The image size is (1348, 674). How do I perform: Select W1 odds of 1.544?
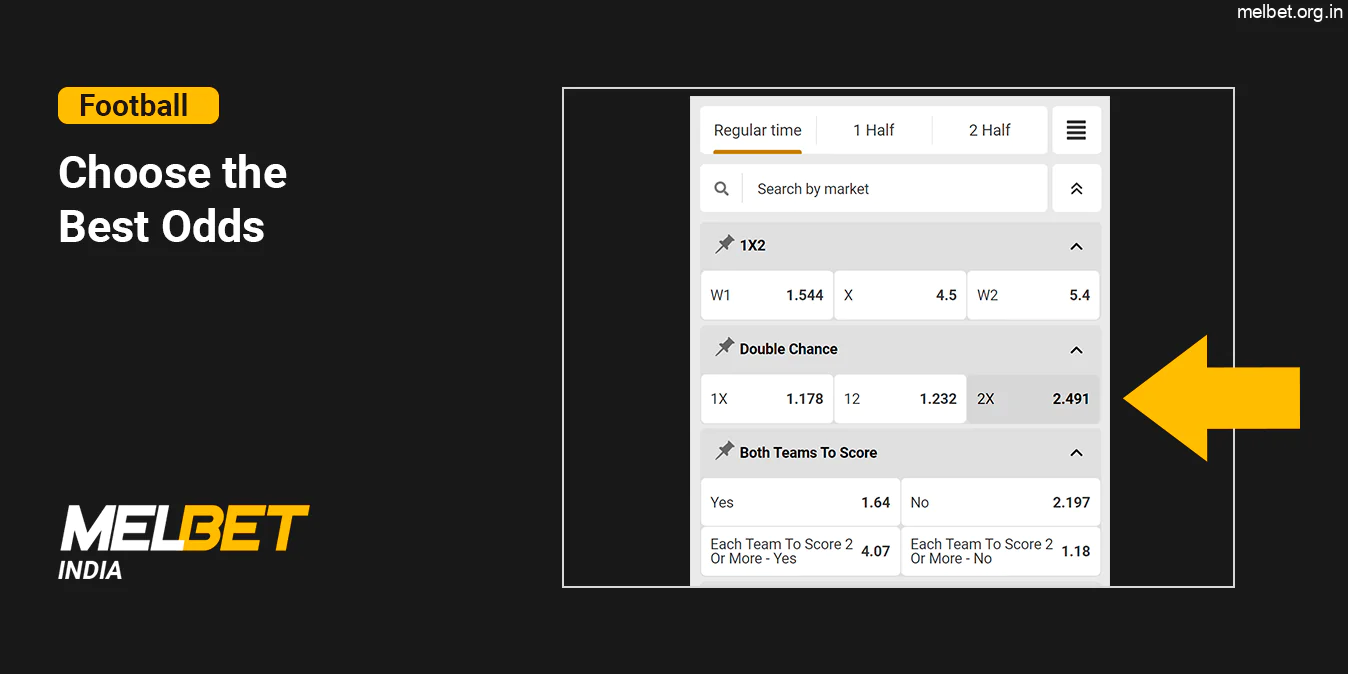[x=767, y=295]
